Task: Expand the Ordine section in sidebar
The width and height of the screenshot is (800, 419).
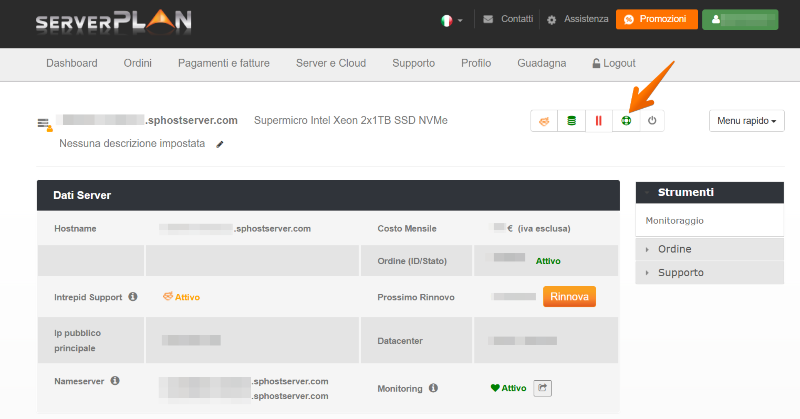Action: pyautogui.click(x=674, y=249)
